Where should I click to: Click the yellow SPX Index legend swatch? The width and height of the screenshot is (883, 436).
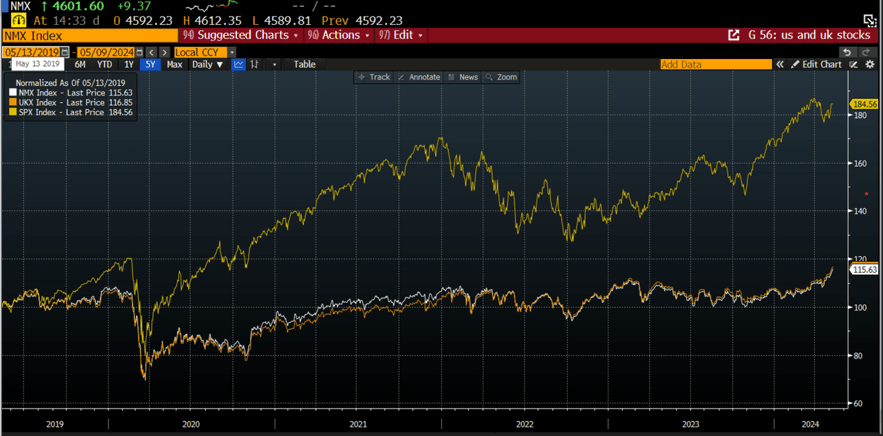point(13,112)
